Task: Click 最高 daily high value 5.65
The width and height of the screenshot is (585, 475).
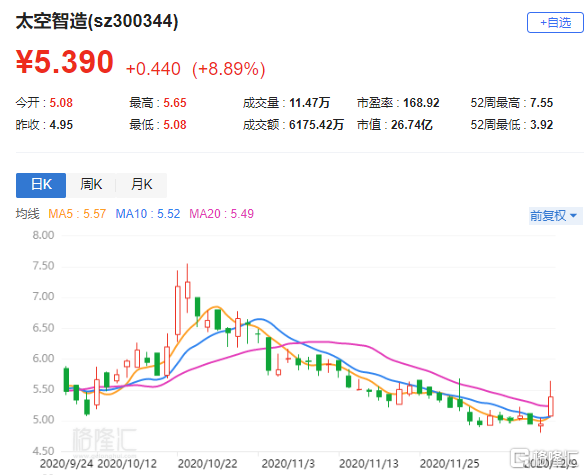Action: (x=175, y=103)
